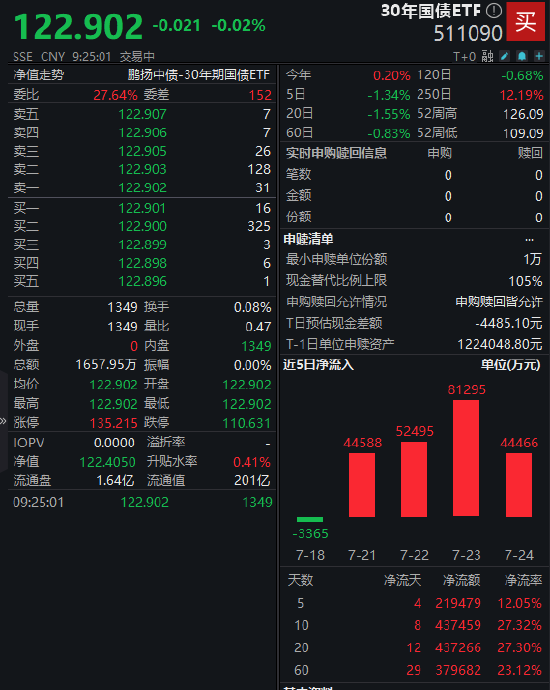This screenshot has height=690, width=550.
Task: Click the 近5日净流入 section header
Action: click(x=318, y=365)
